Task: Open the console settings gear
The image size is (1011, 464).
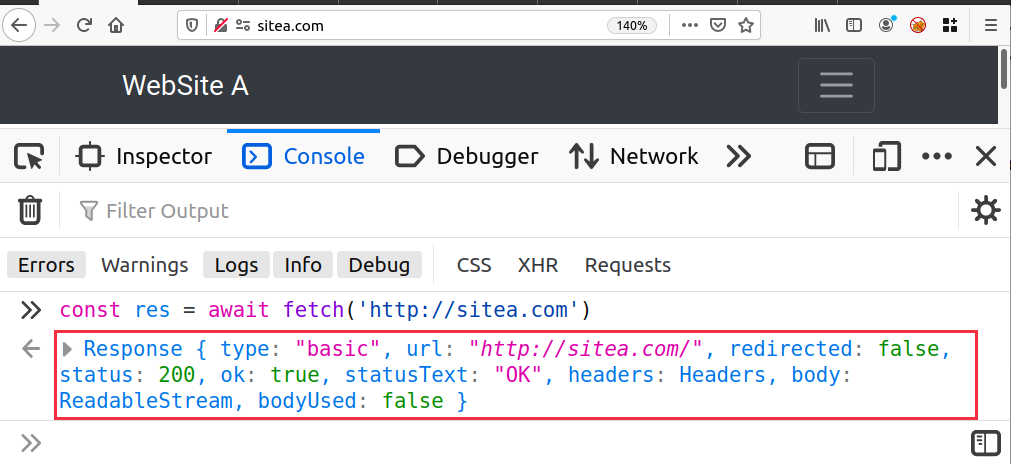Action: pos(986,211)
